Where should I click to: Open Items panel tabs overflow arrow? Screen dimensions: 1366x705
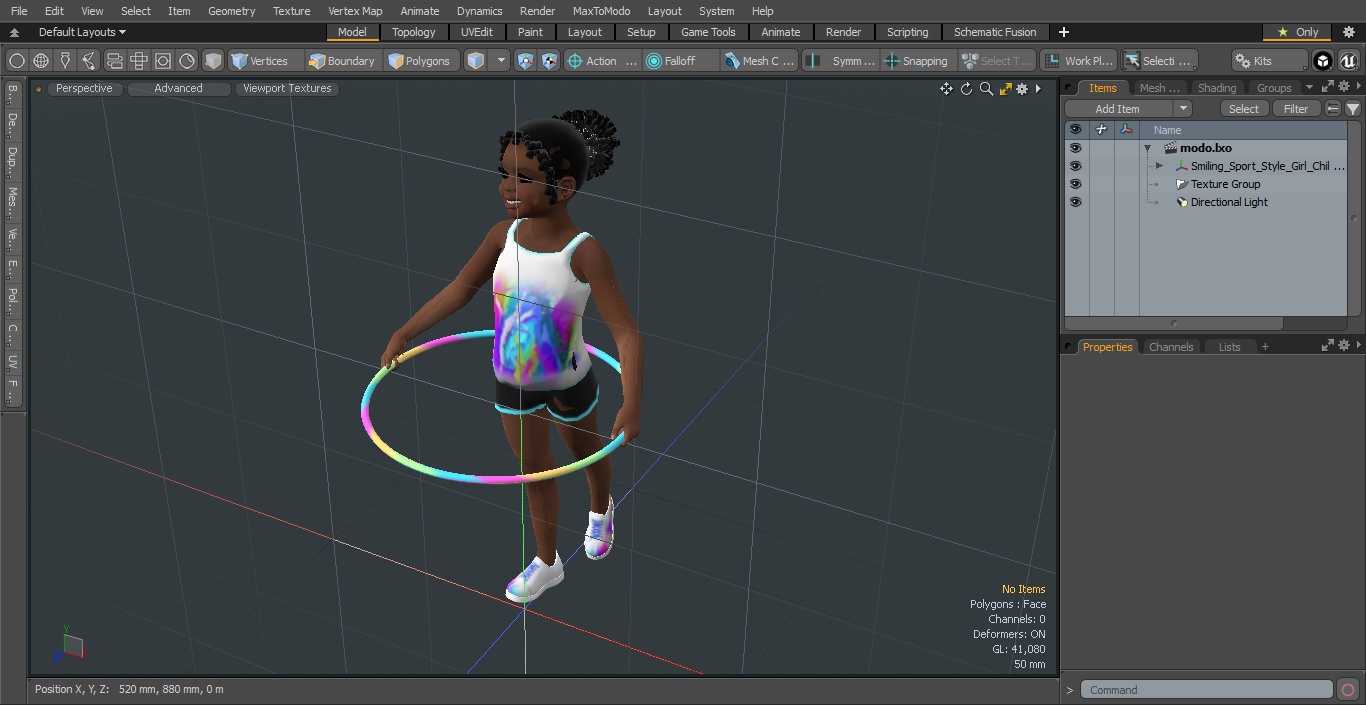[1309, 88]
